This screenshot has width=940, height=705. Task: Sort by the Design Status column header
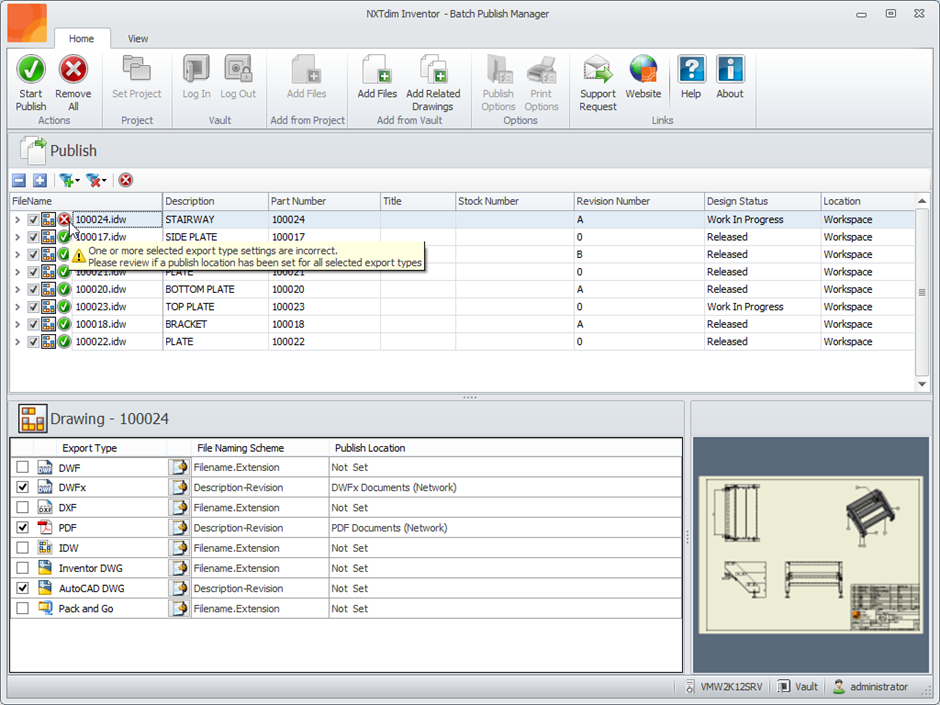click(762, 201)
